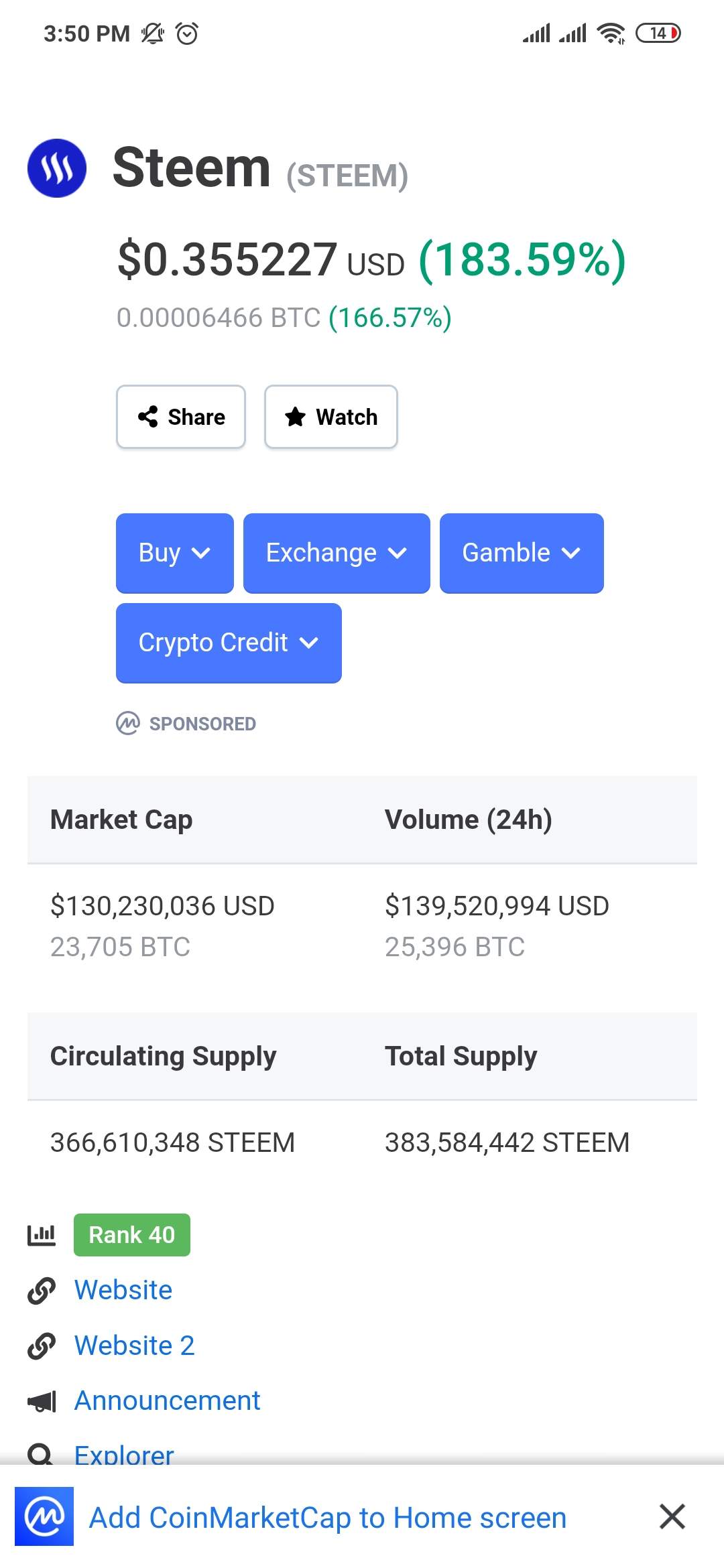The width and height of the screenshot is (724, 1568).
Task: Expand the Gamble dropdown menu
Action: point(522,553)
